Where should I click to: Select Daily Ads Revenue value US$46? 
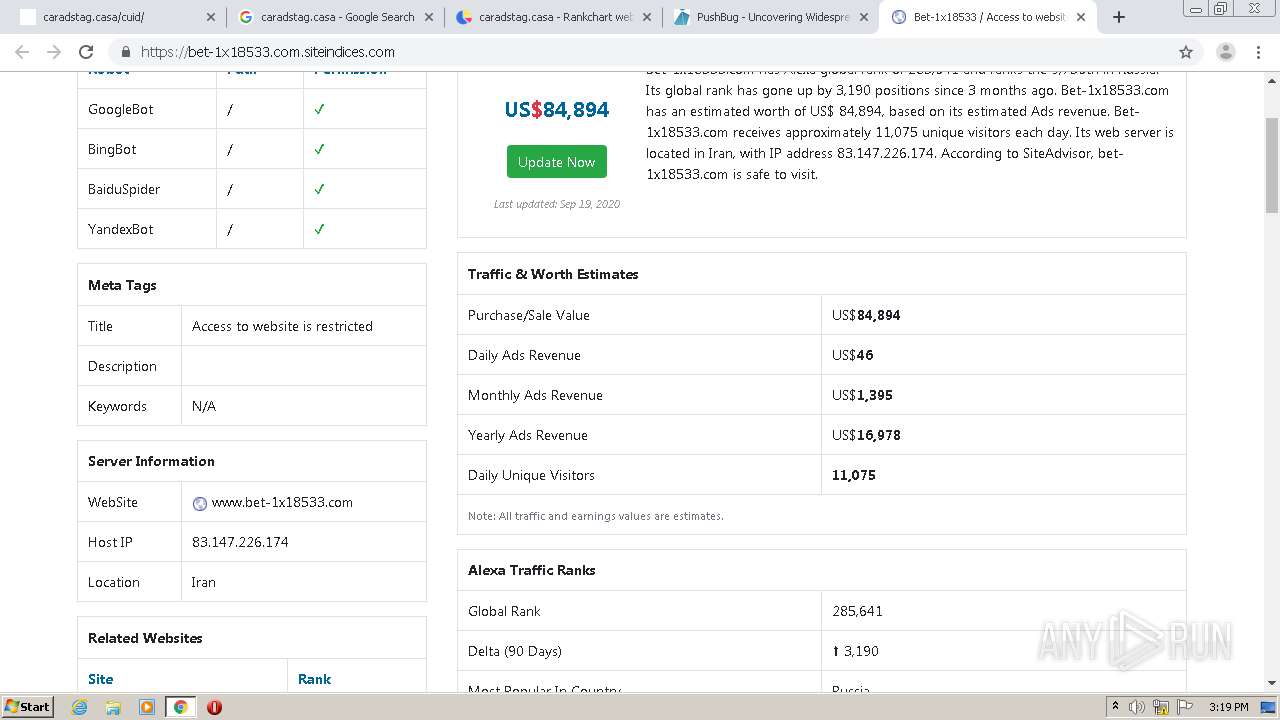point(852,355)
